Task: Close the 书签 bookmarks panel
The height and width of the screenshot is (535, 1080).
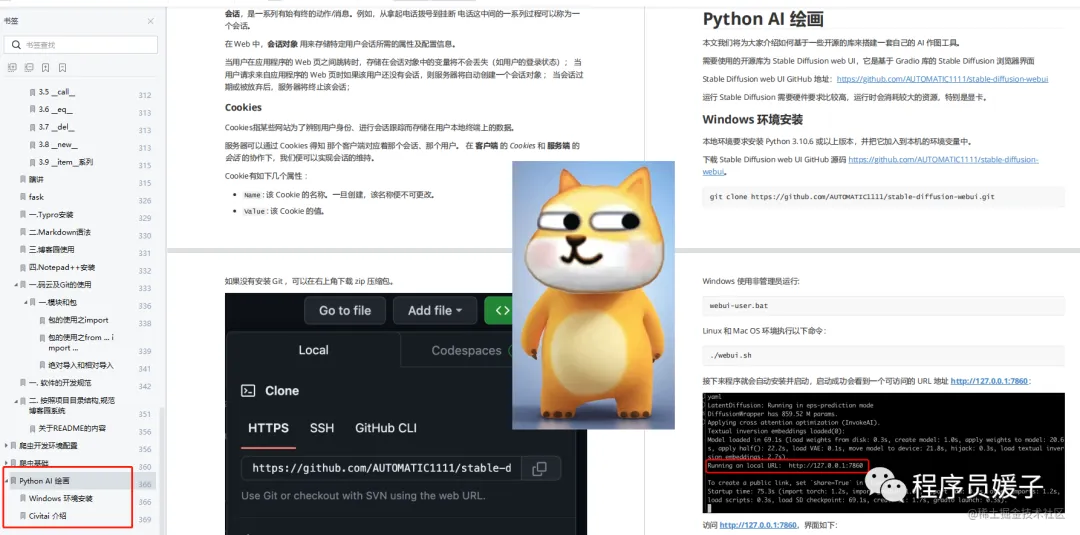Action: click(x=150, y=21)
